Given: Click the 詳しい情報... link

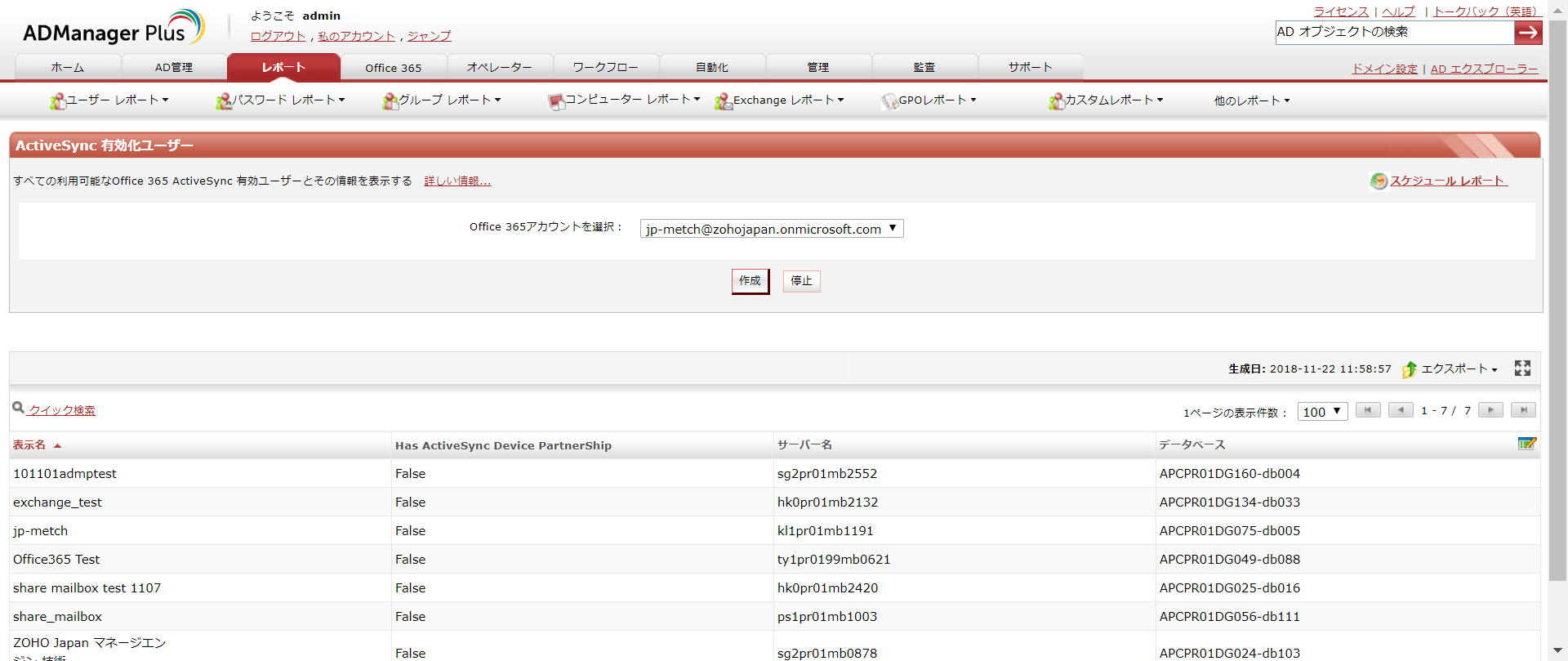Looking at the screenshot, I should tap(458, 181).
